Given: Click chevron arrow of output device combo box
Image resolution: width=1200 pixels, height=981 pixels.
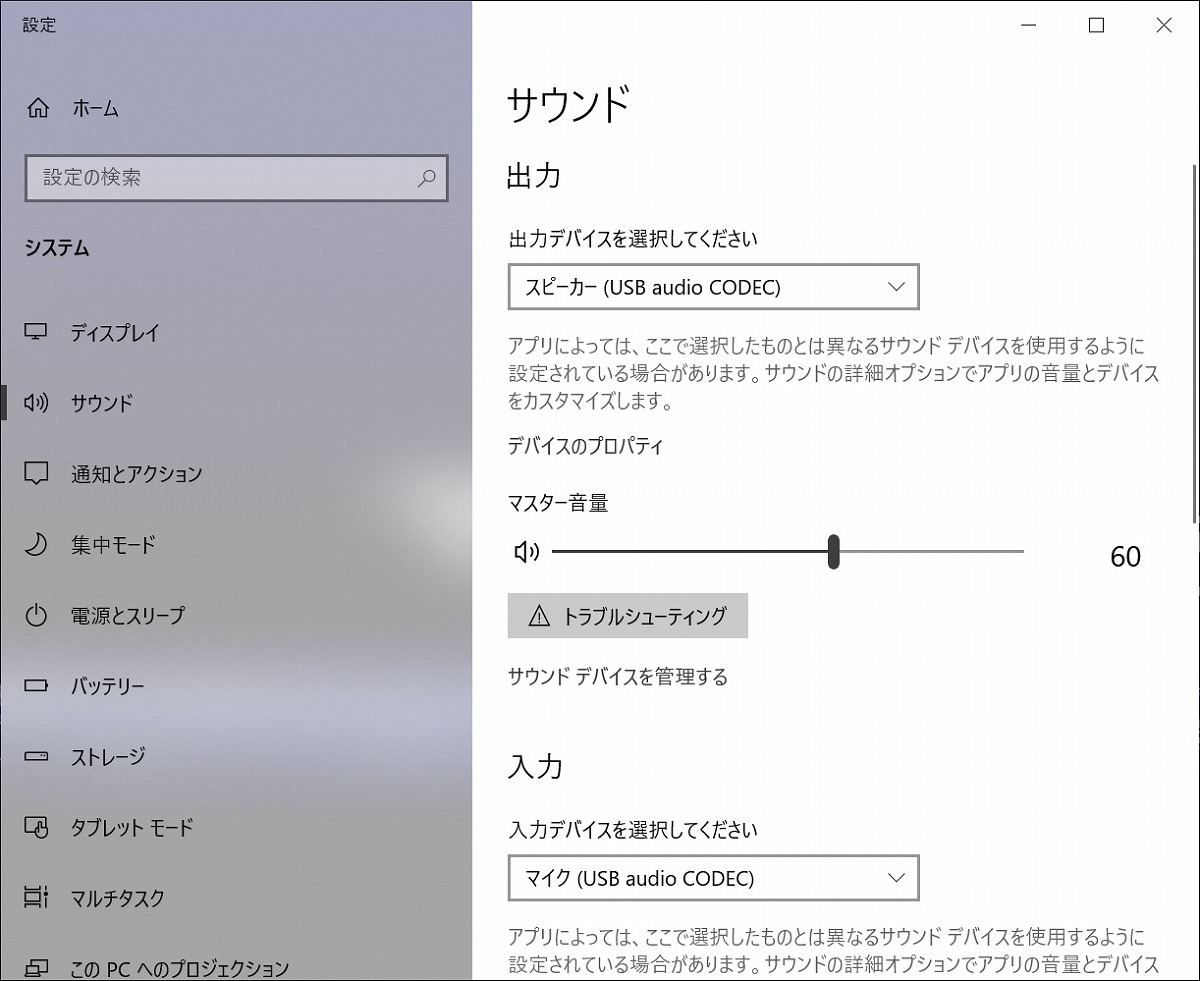Looking at the screenshot, I should coord(895,287).
